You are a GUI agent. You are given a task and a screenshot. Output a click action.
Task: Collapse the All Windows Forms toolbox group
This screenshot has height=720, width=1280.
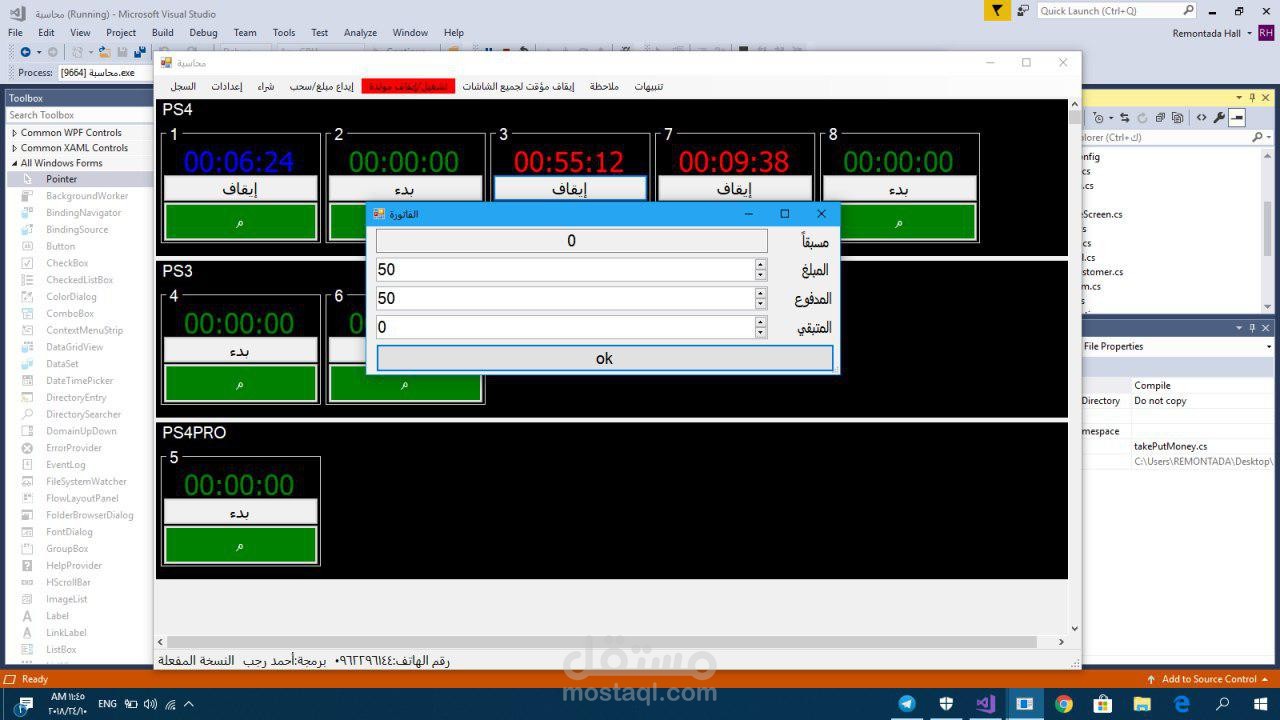(x=14, y=163)
